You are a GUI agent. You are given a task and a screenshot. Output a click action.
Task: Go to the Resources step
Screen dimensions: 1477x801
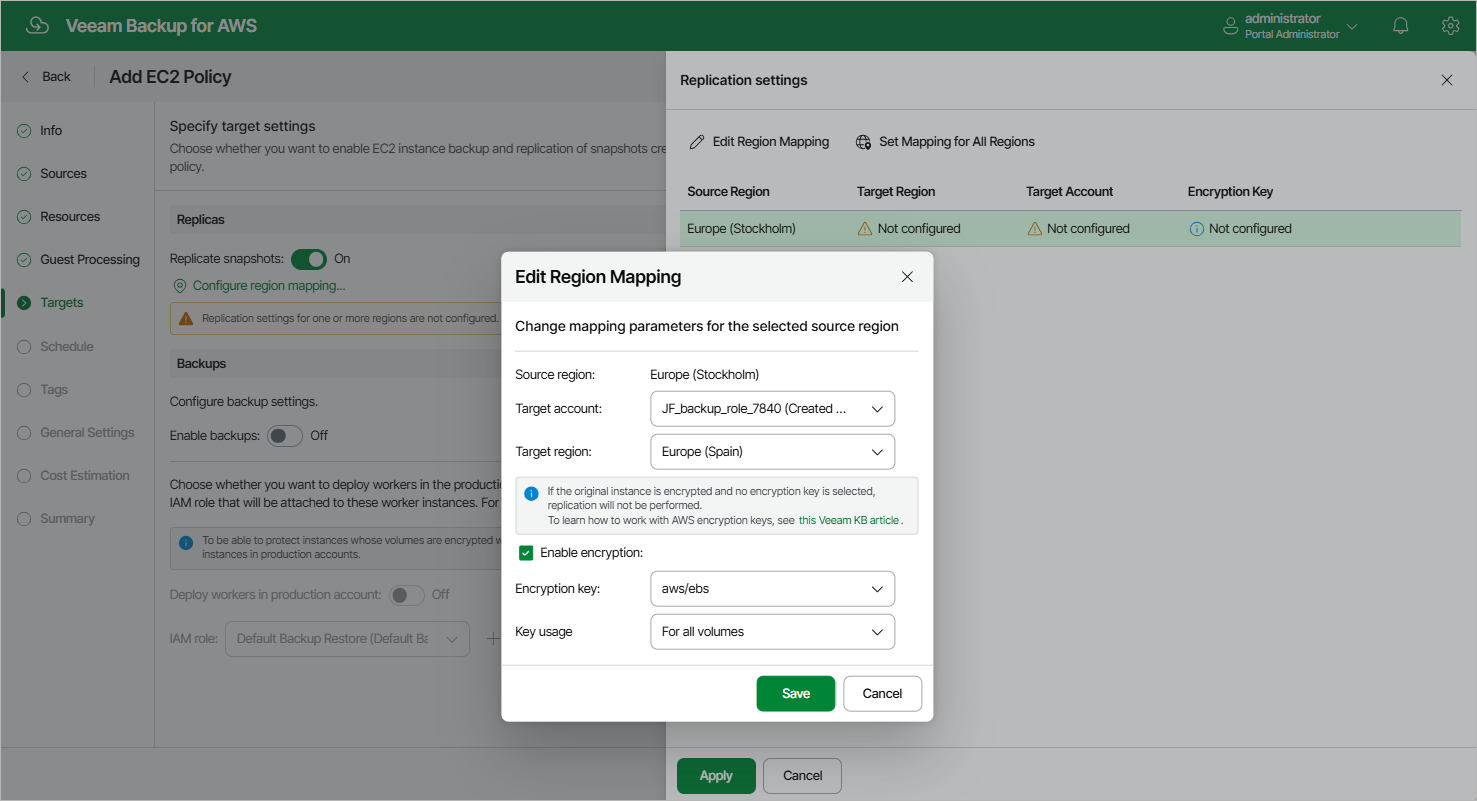coord(70,217)
